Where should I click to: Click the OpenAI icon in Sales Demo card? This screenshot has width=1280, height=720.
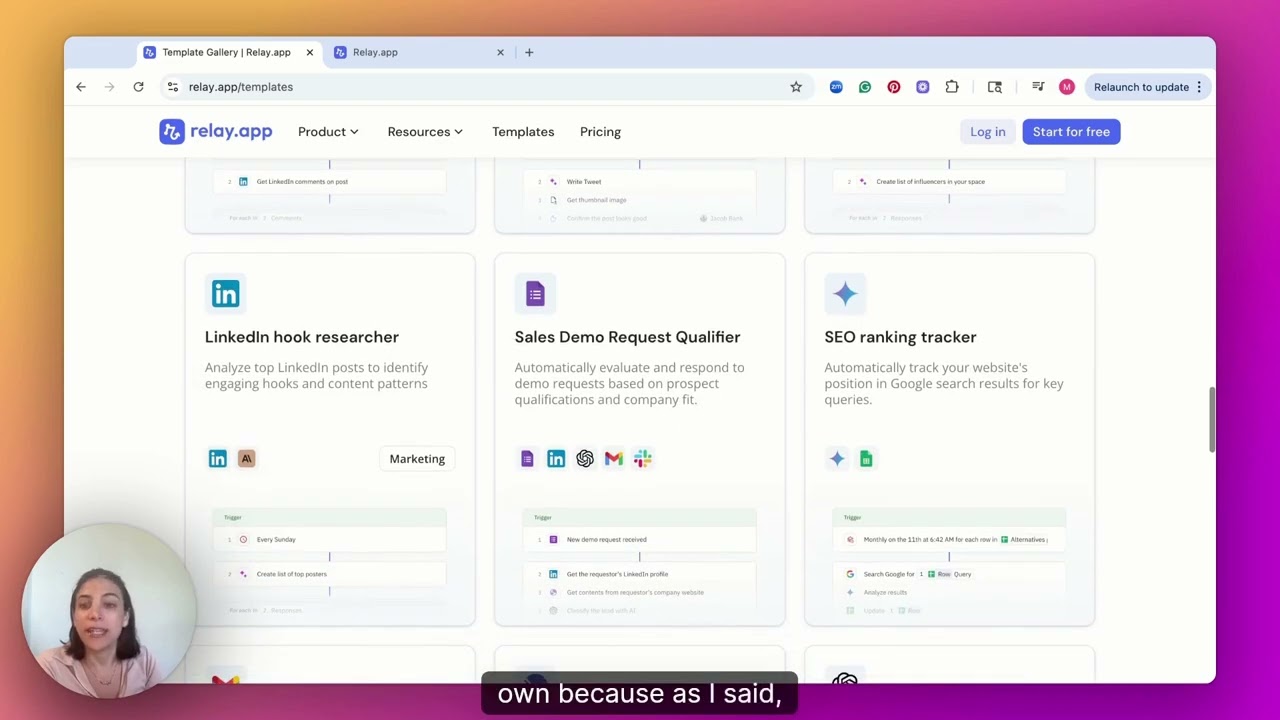coord(585,459)
